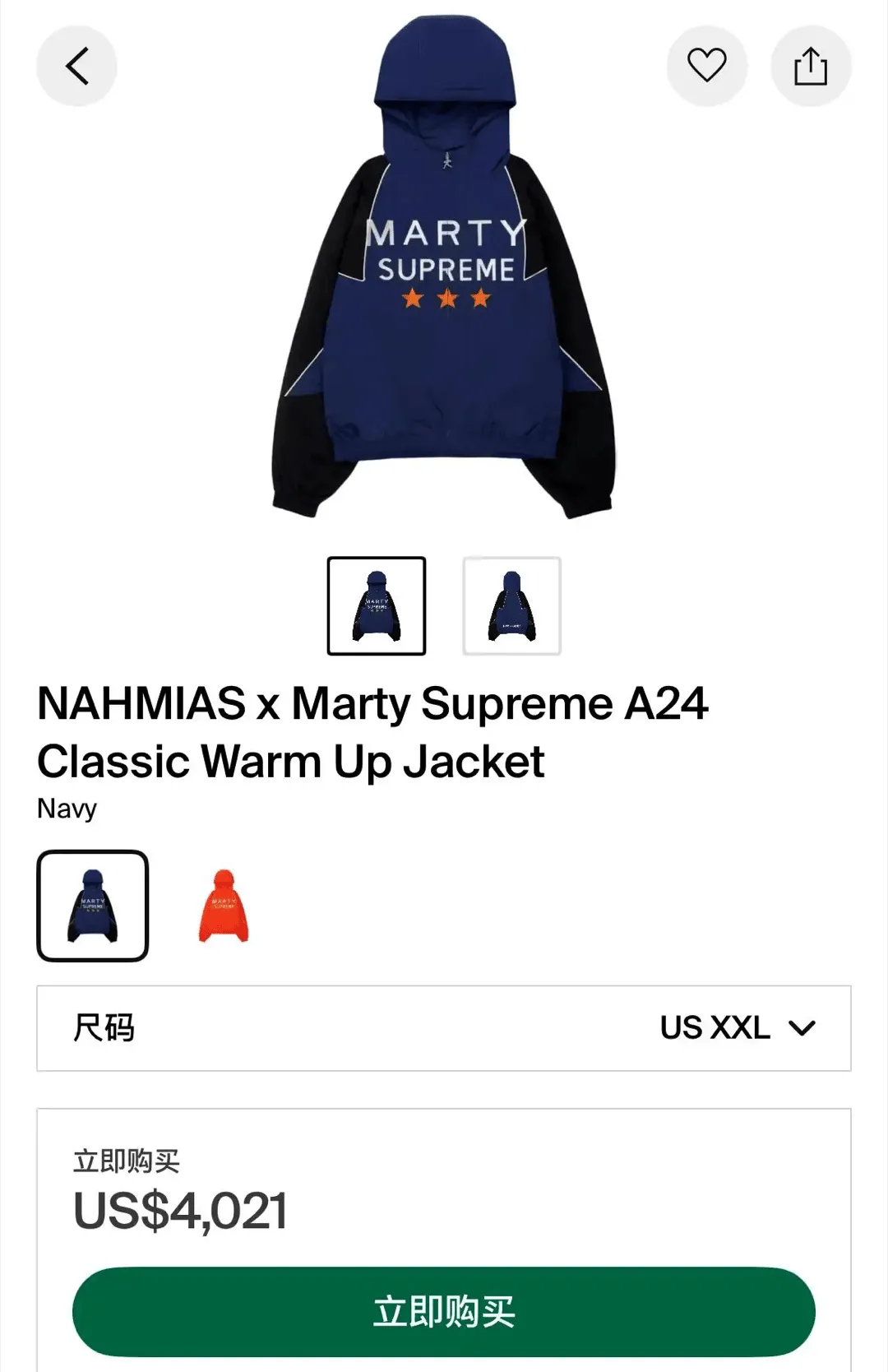The height and width of the screenshot is (1372, 888).
Task: Show the back view jacket thumbnail
Action: pyautogui.click(x=512, y=606)
